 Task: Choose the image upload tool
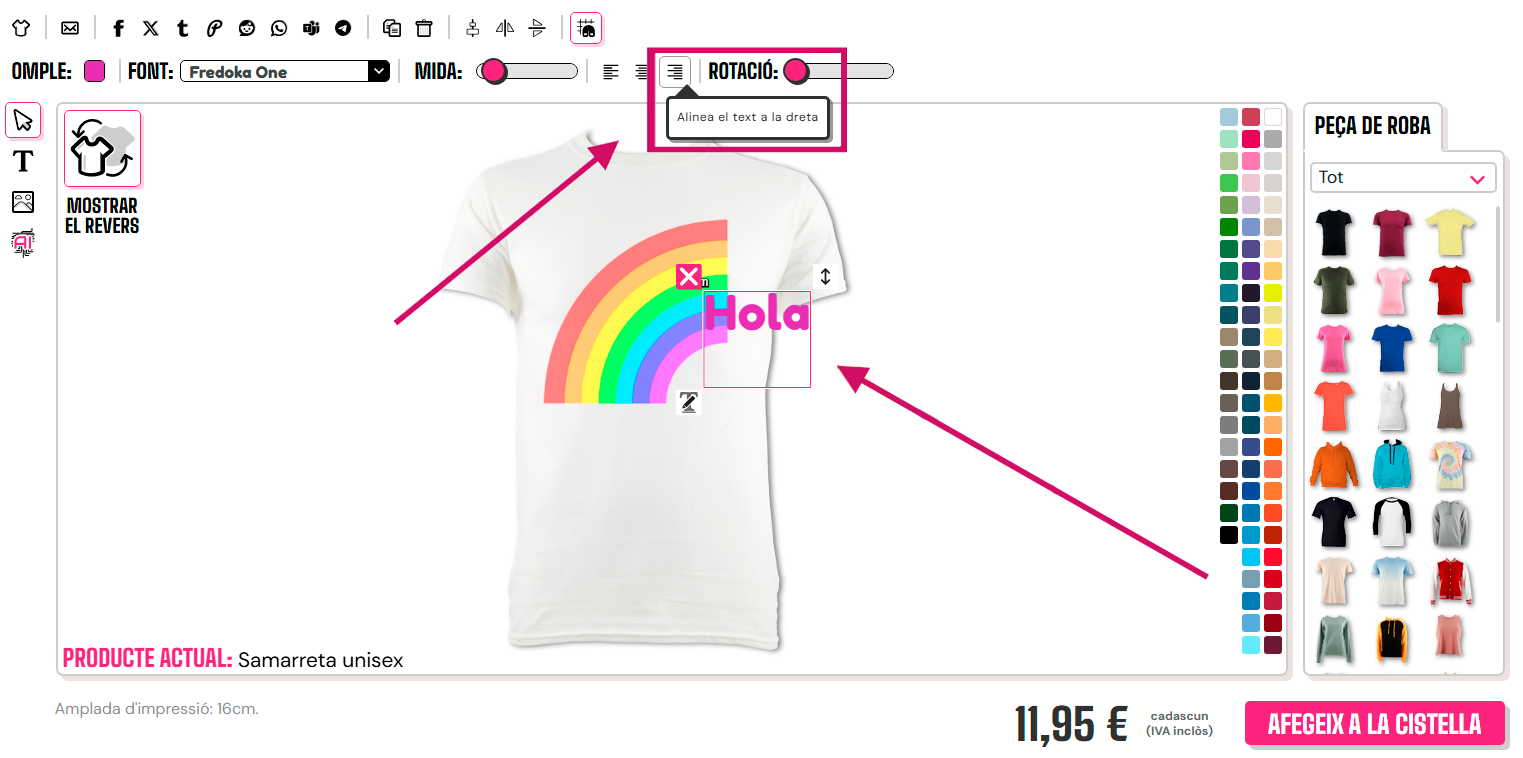23,202
